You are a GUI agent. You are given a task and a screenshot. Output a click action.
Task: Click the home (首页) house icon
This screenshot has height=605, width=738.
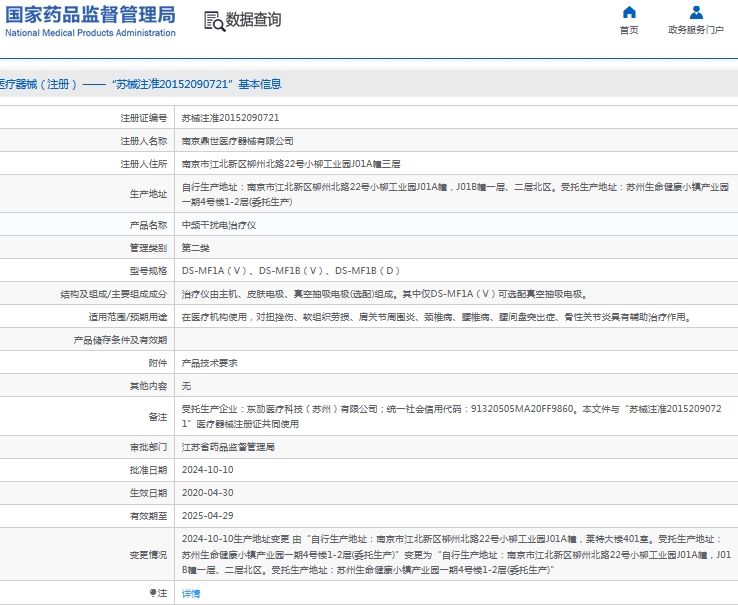[629, 12]
